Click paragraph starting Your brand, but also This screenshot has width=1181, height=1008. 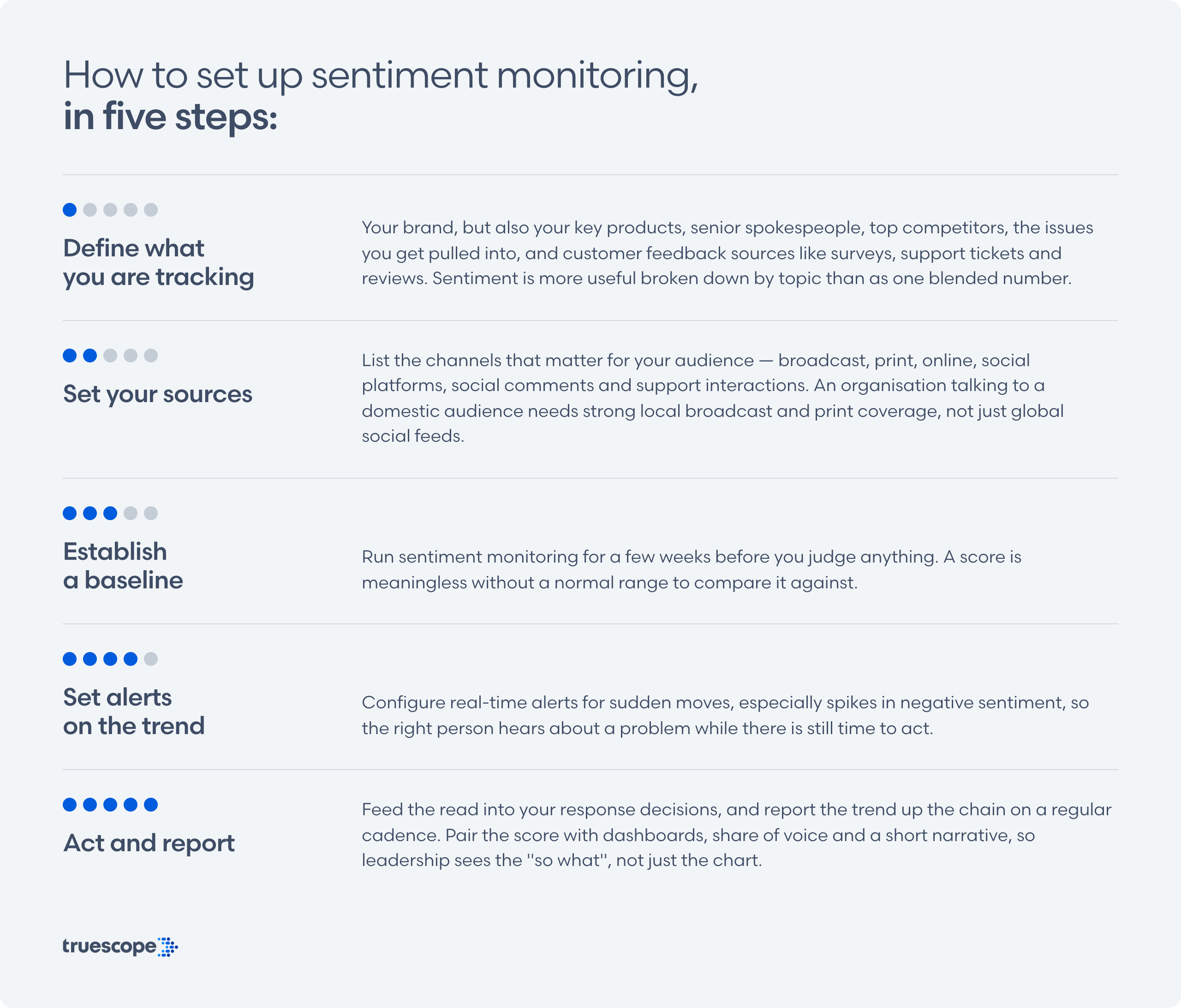pos(728,253)
